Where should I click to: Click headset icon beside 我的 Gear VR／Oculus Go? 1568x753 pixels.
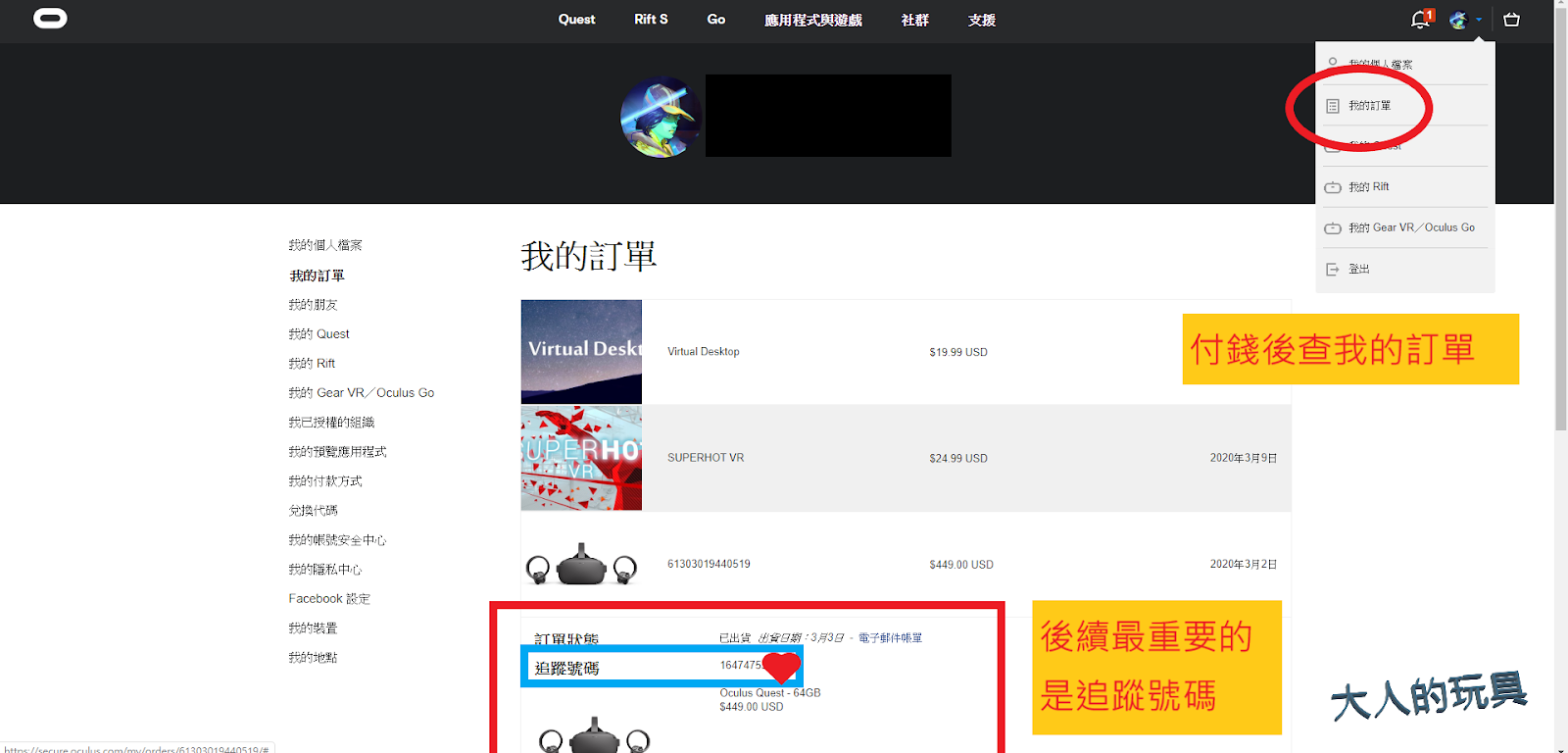pyautogui.click(x=1333, y=228)
